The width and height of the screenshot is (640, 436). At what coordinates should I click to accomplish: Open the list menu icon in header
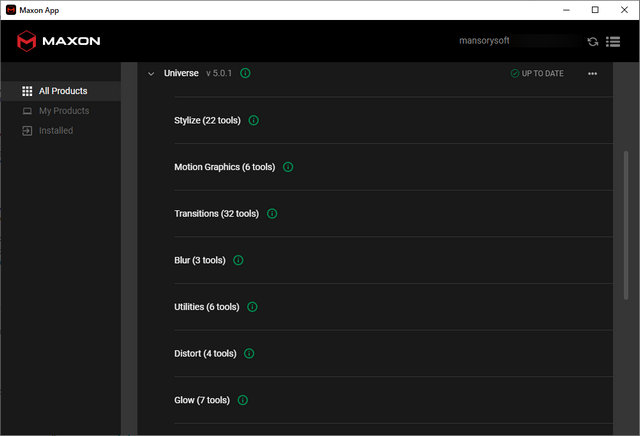click(613, 42)
